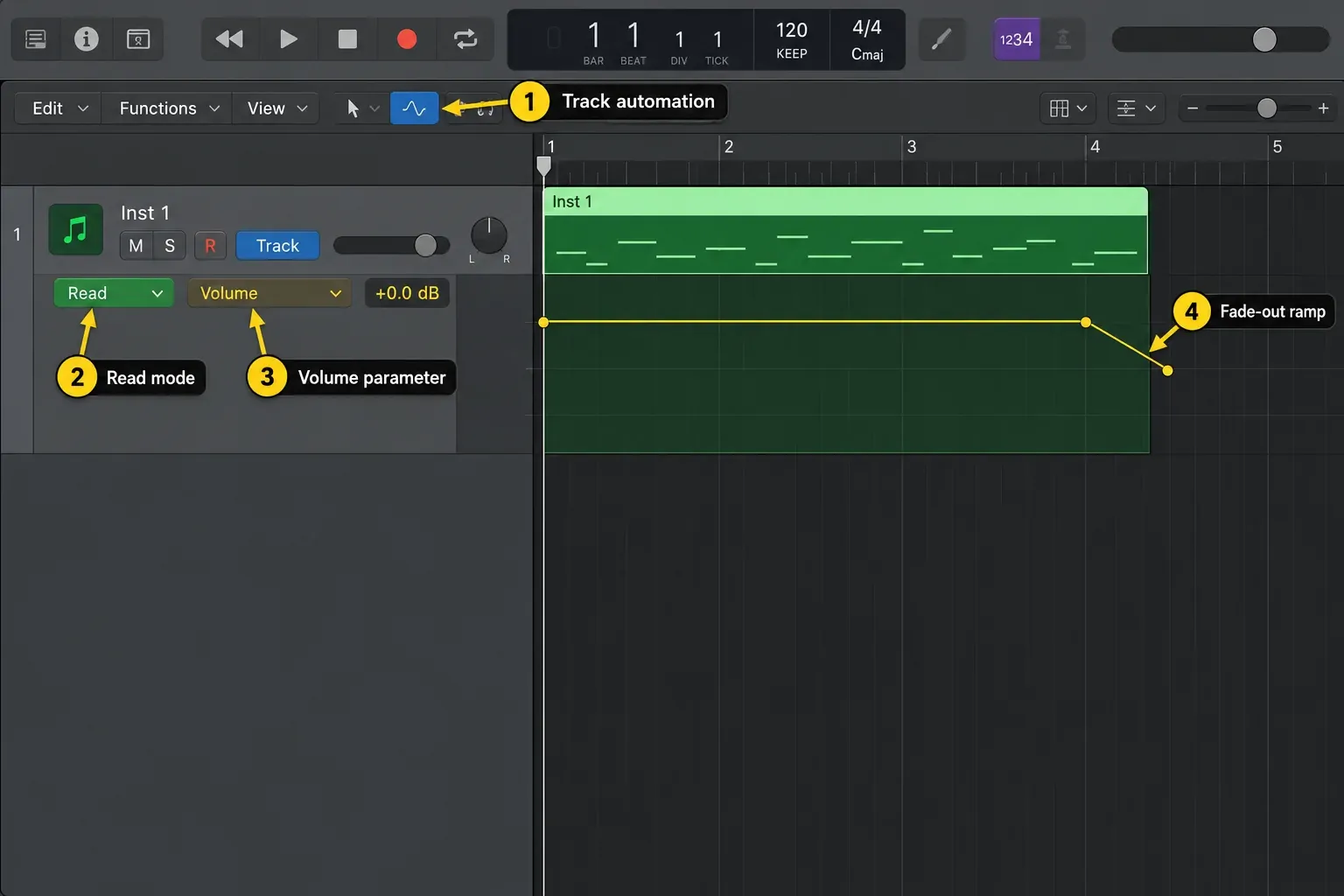
Task: Open the track alignment options dropdown
Action: [1136, 108]
